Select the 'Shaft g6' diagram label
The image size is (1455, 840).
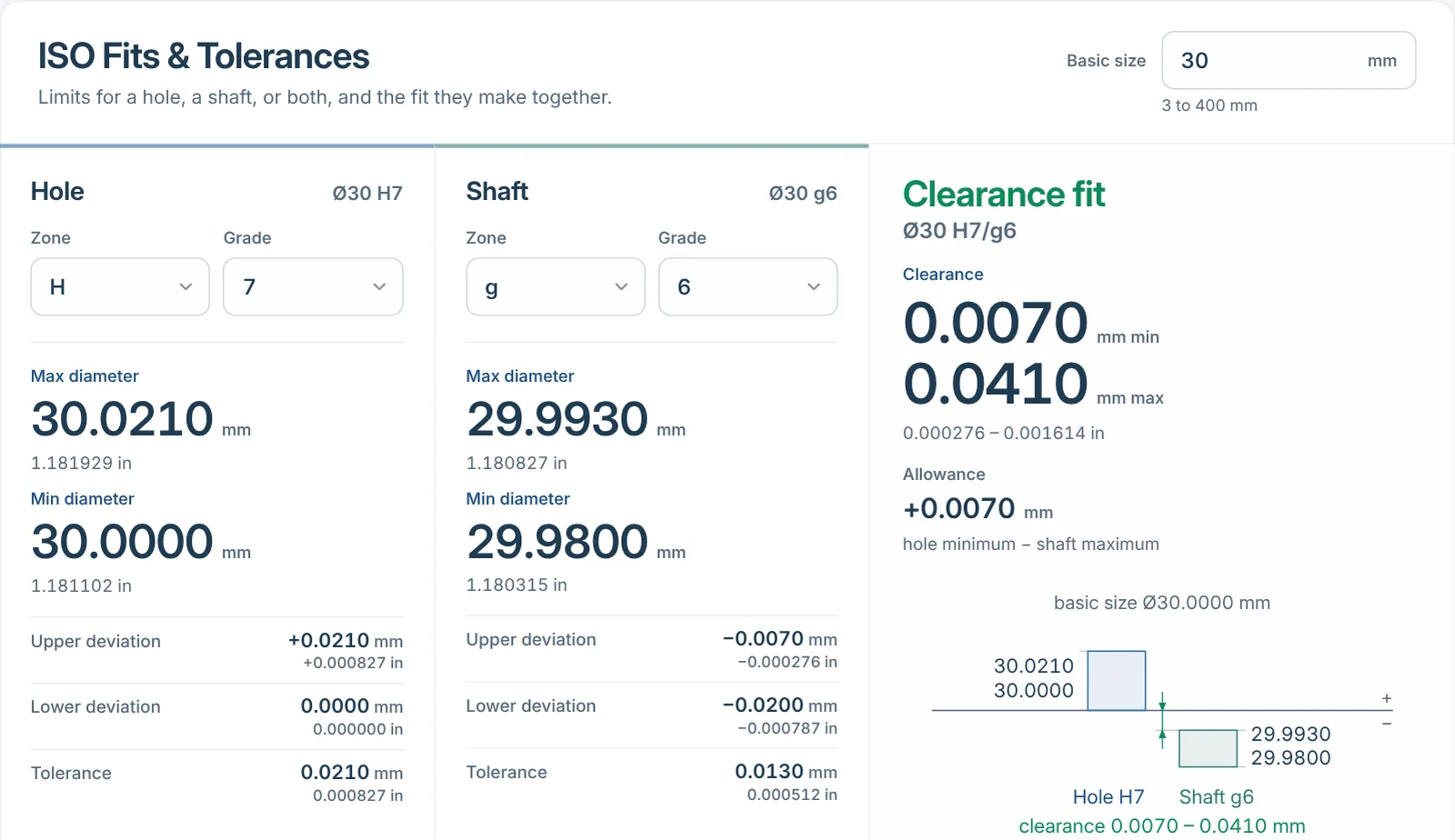(1217, 797)
